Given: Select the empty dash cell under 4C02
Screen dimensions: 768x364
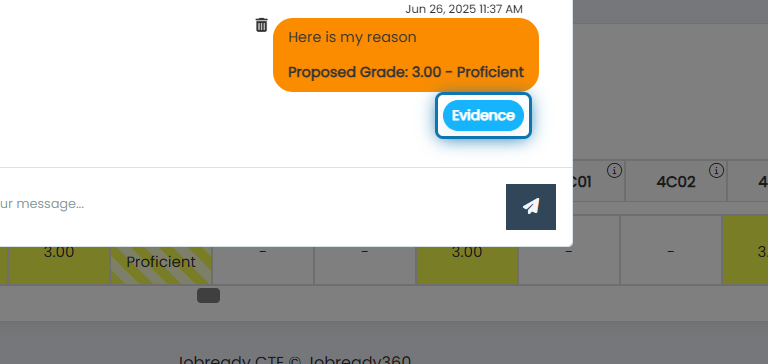Looking at the screenshot, I should [671, 250].
